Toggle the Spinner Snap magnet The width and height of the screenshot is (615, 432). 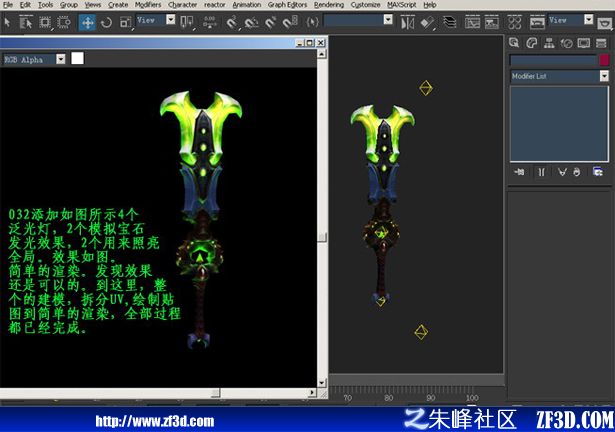pyautogui.click(x=291, y=22)
